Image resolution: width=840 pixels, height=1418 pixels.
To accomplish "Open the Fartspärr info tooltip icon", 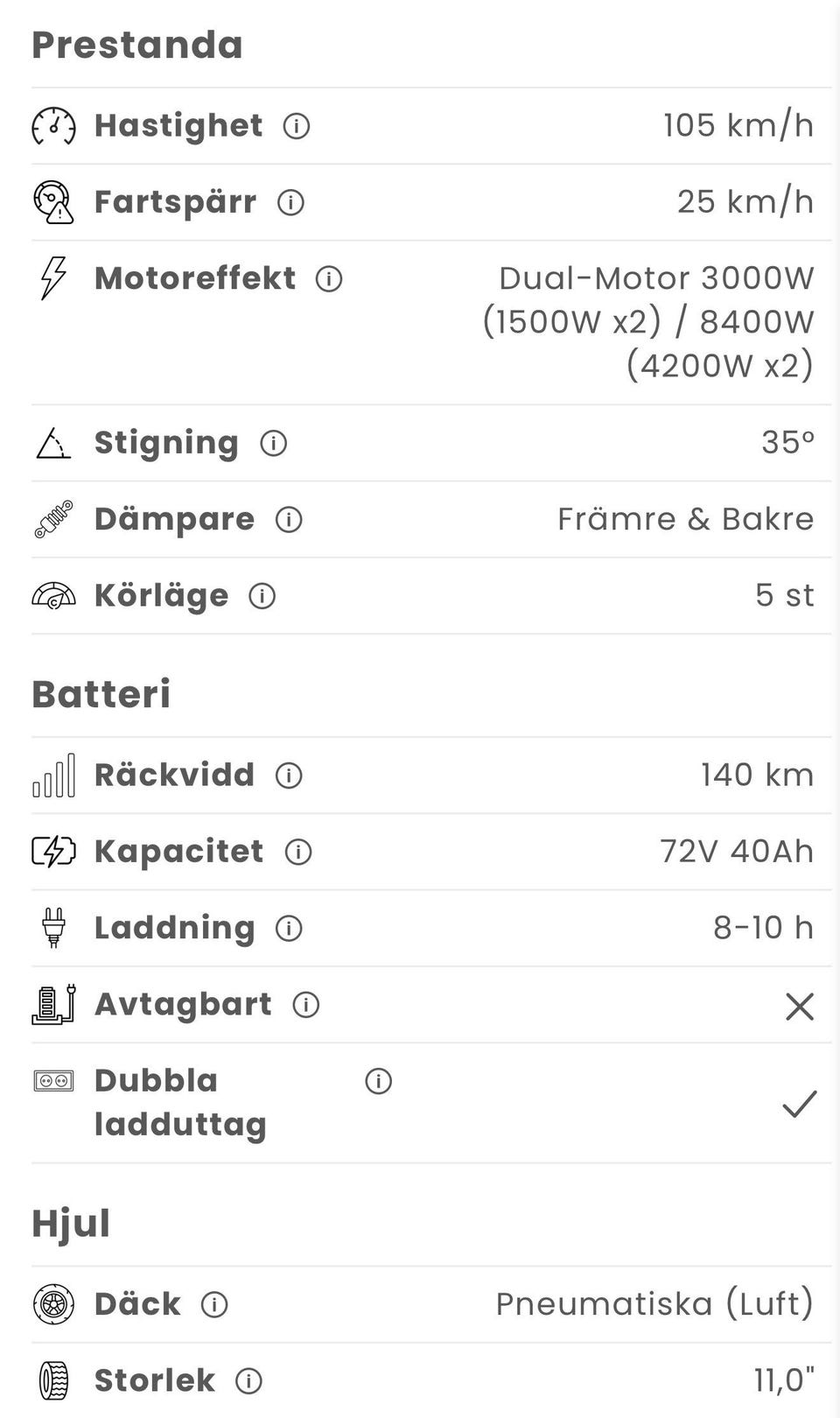I will pos(290,203).
